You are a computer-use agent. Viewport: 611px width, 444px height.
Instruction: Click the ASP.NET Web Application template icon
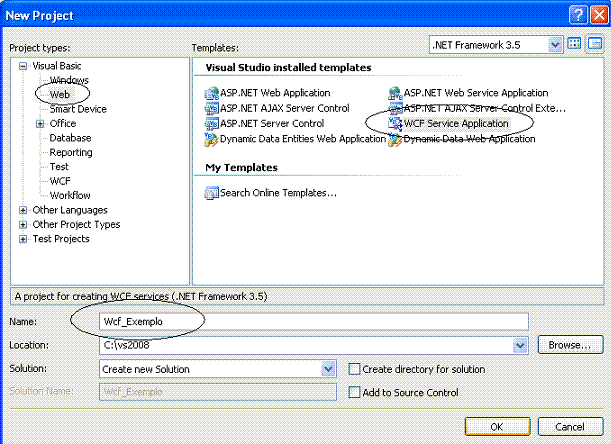tap(212, 94)
